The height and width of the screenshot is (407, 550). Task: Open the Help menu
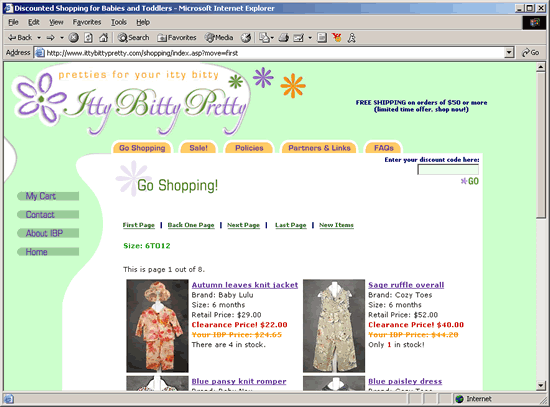pyautogui.click(x=143, y=22)
